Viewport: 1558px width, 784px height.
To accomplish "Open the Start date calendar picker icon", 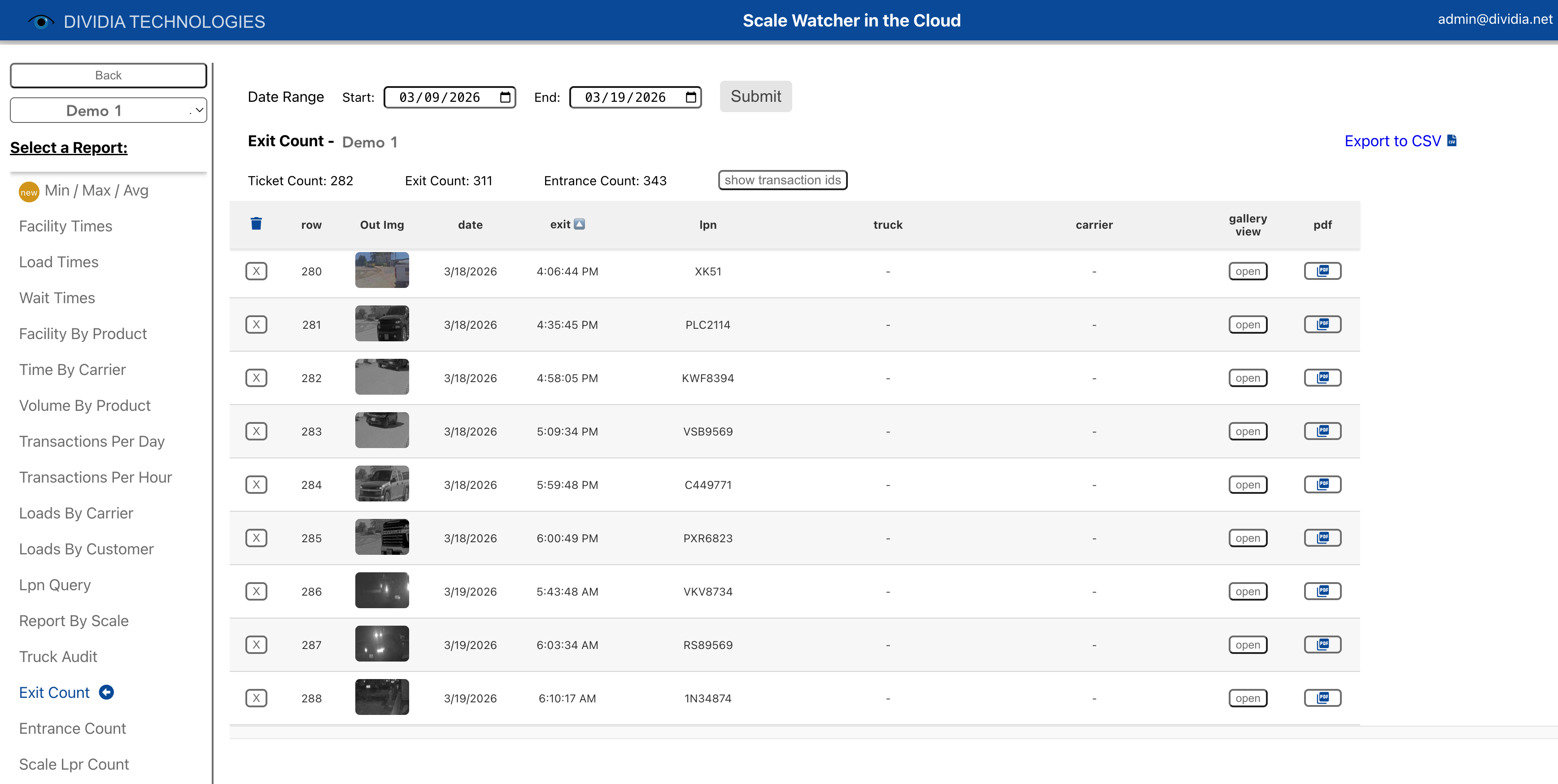I will point(505,97).
